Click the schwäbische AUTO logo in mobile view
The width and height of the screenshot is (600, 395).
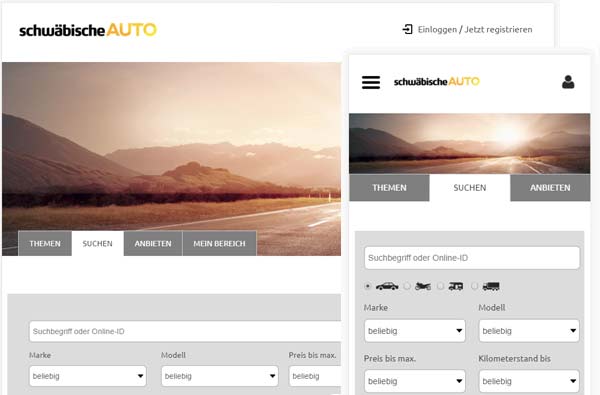437,82
